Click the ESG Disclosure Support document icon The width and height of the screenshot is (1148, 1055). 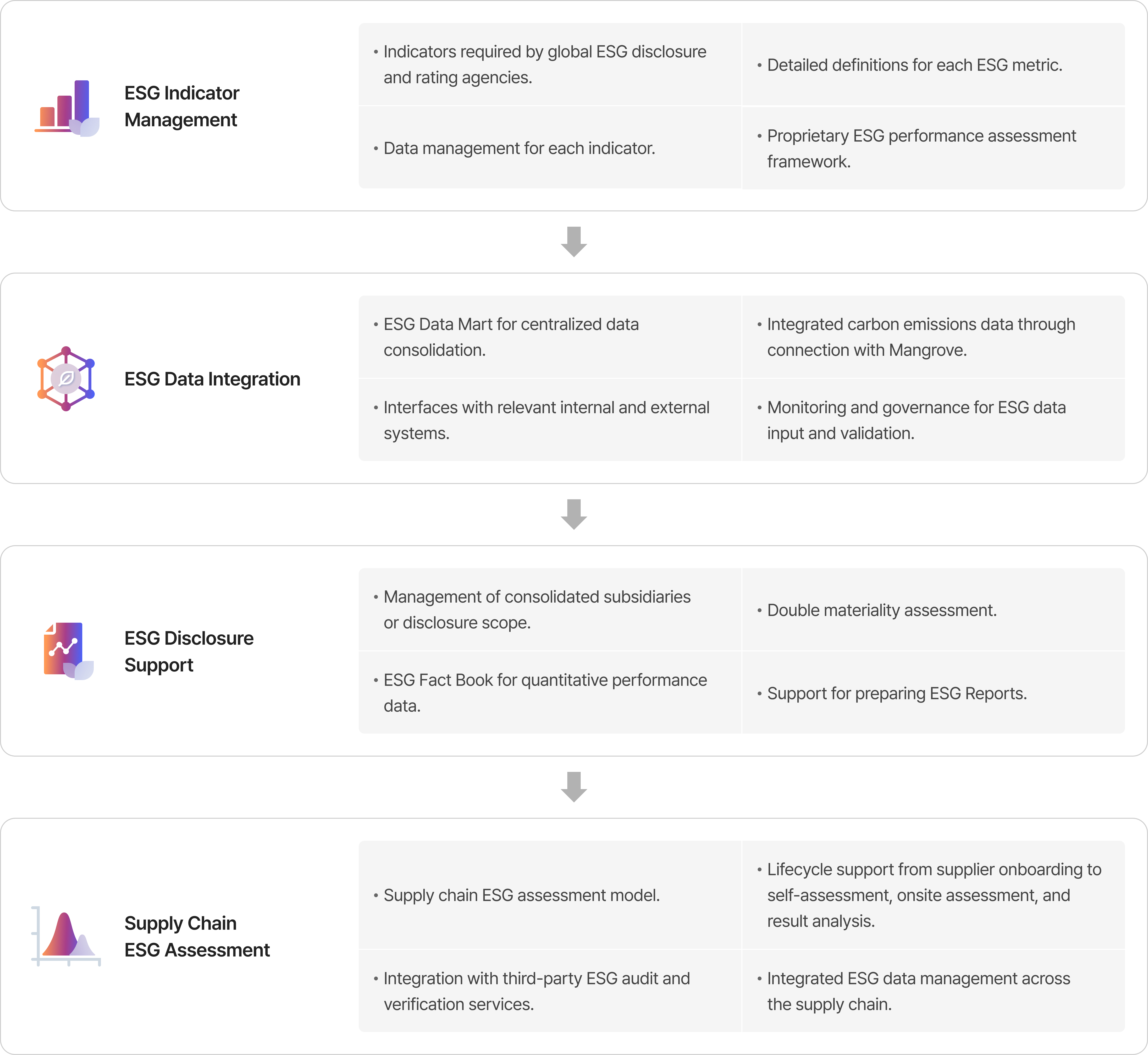click(x=67, y=651)
